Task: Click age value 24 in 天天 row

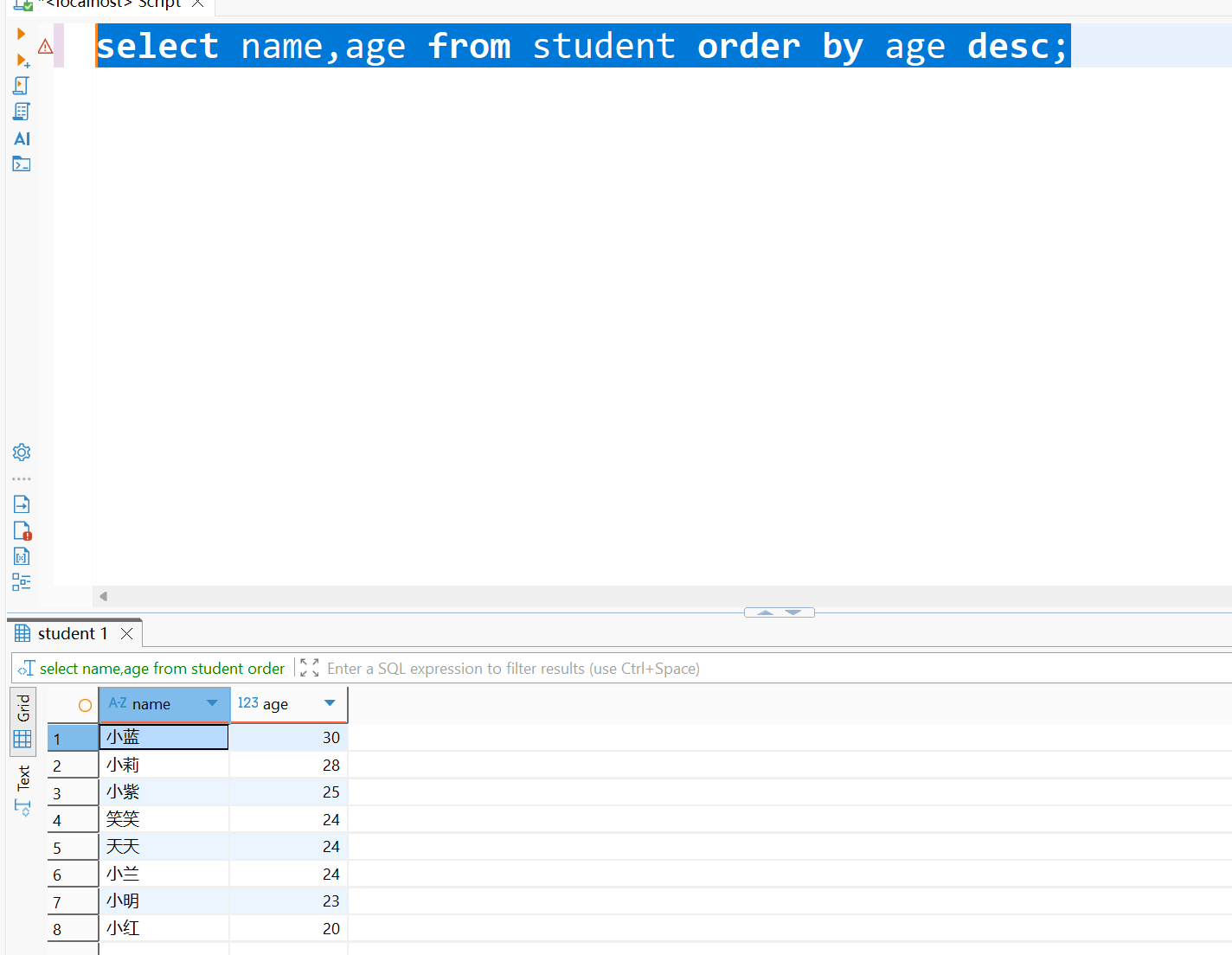Action: coord(289,846)
